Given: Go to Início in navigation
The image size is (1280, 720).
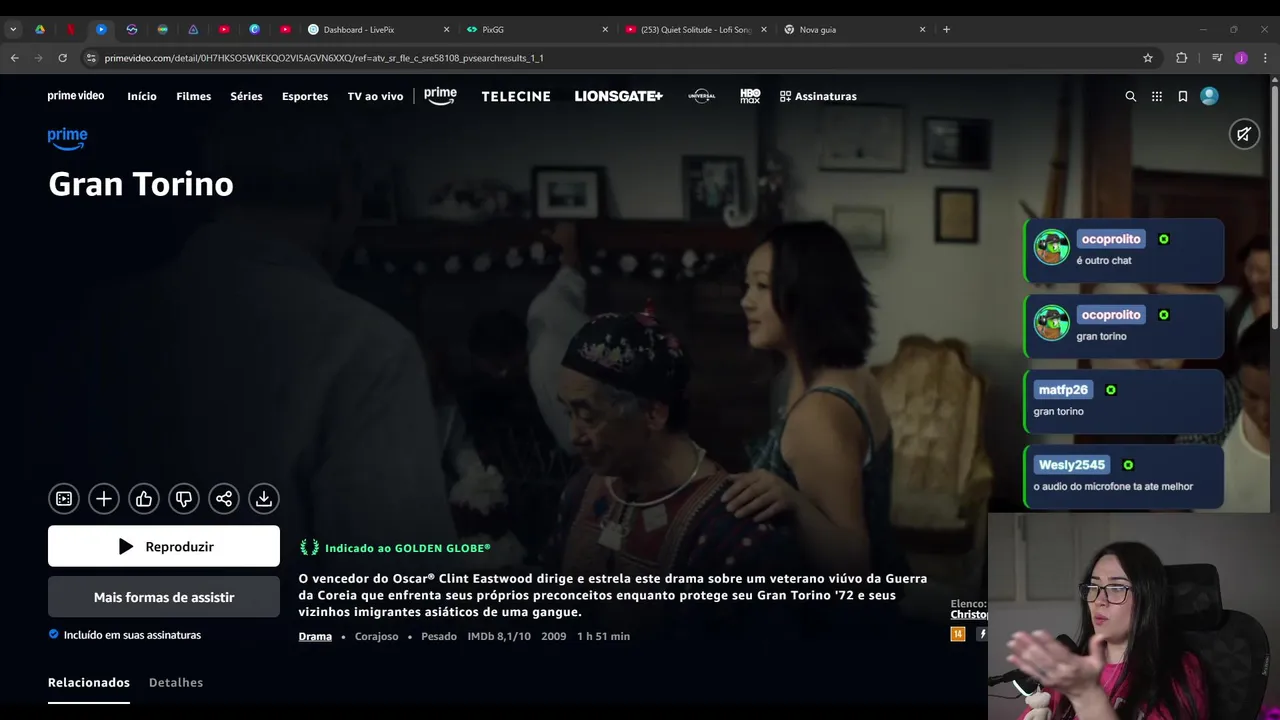Looking at the screenshot, I should [x=142, y=96].
